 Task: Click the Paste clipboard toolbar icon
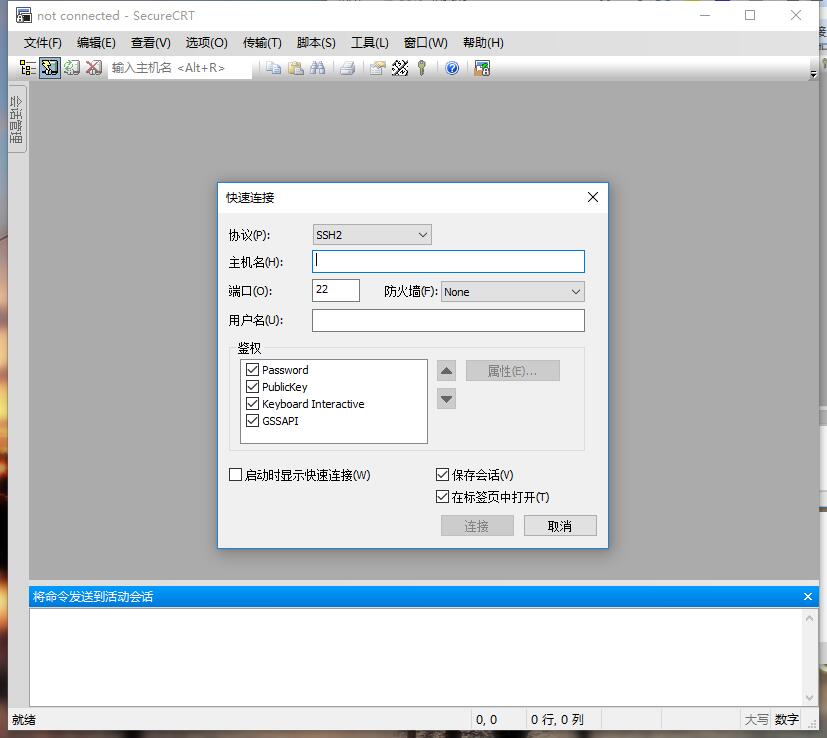coord(296,68)
